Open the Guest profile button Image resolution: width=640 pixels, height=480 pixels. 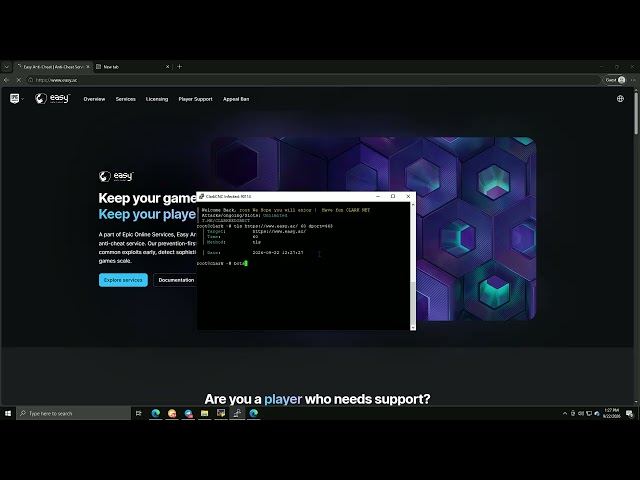tap(615, 80)
